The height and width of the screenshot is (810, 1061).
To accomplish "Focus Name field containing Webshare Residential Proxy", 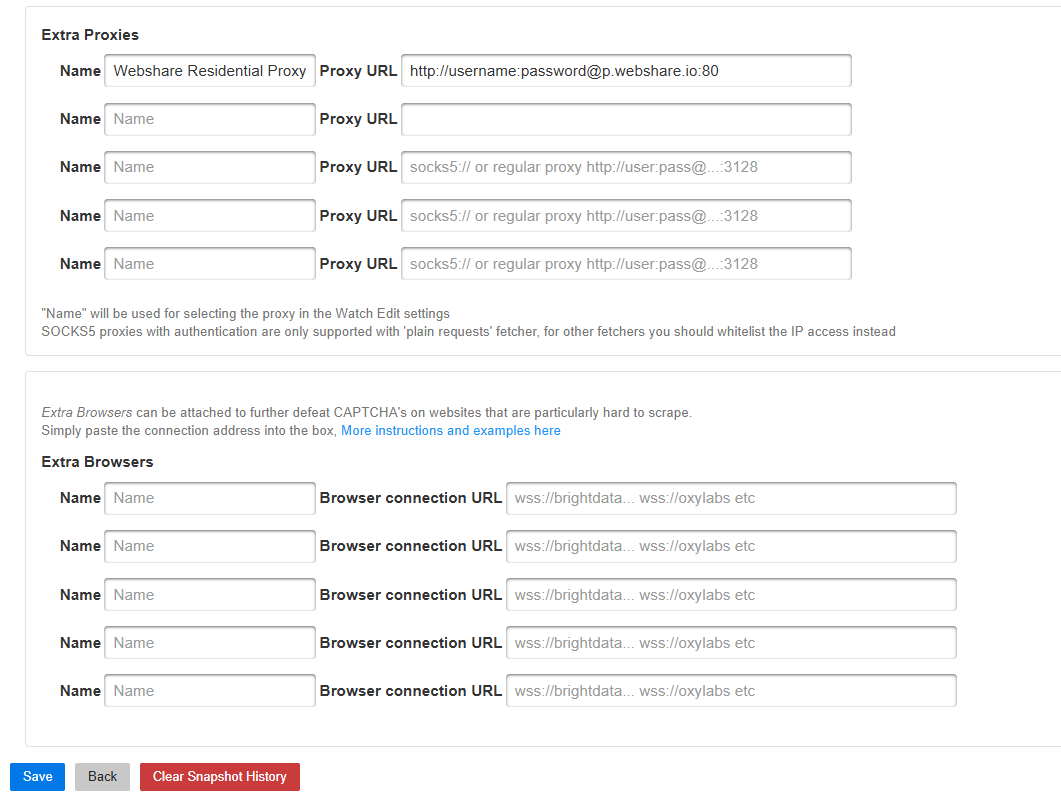I will (x=210, y=70).
